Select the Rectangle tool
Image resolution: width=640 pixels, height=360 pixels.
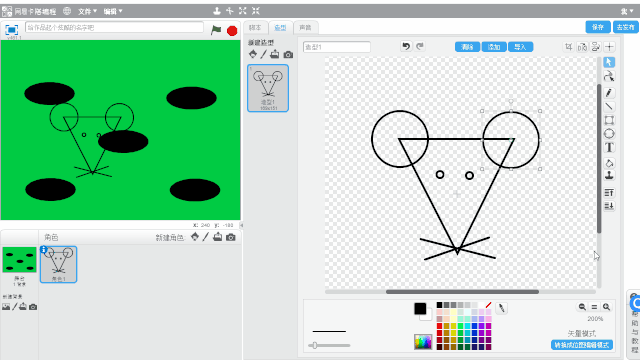click(609, 120)
